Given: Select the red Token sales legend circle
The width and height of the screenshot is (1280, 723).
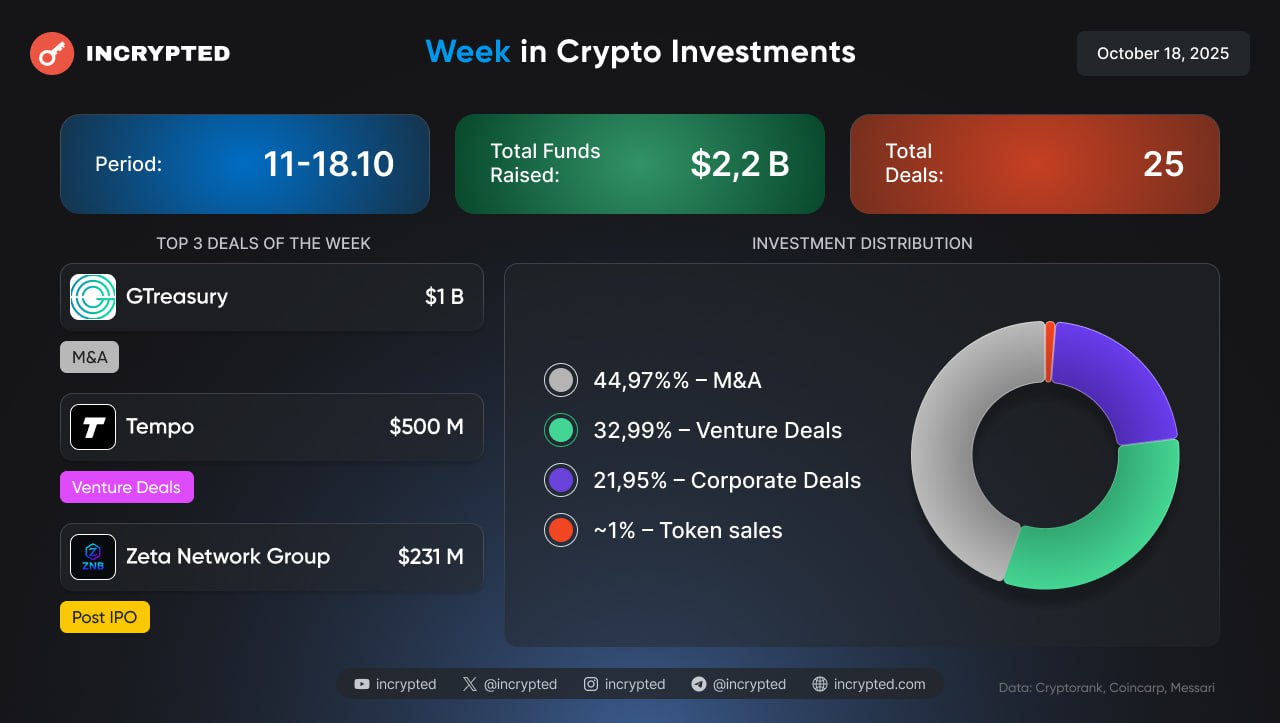Looking at the screenshot, I should (x=561, y=530).
